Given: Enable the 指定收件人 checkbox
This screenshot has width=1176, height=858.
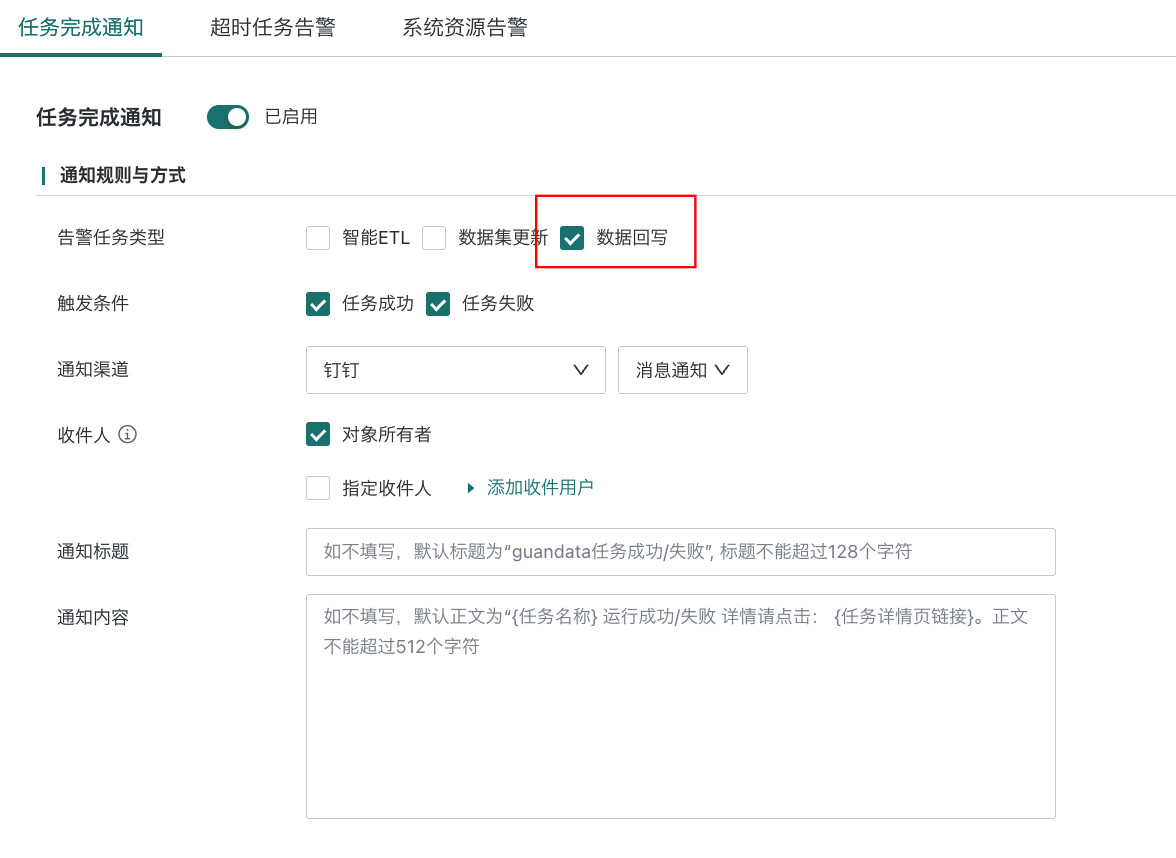Looking at the screenshot, I should tap(317, 487).
